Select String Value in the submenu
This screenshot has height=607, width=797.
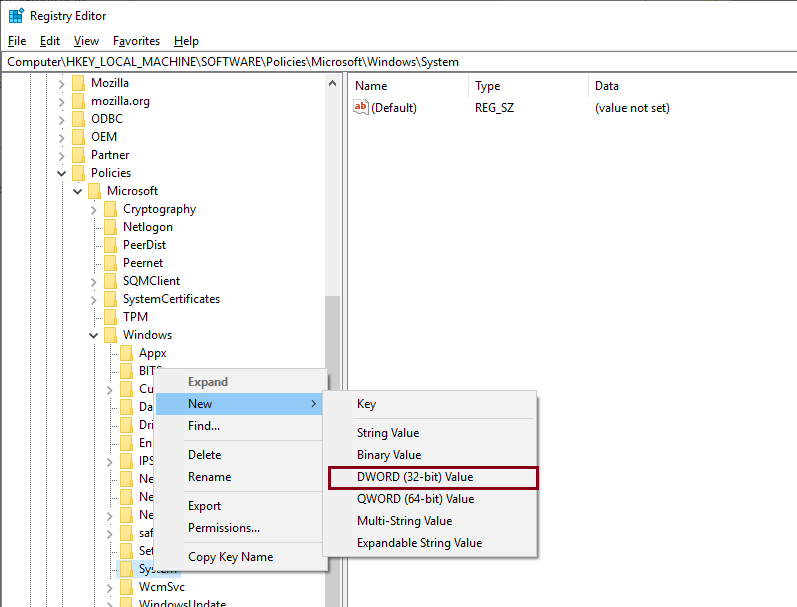(430, 433)
